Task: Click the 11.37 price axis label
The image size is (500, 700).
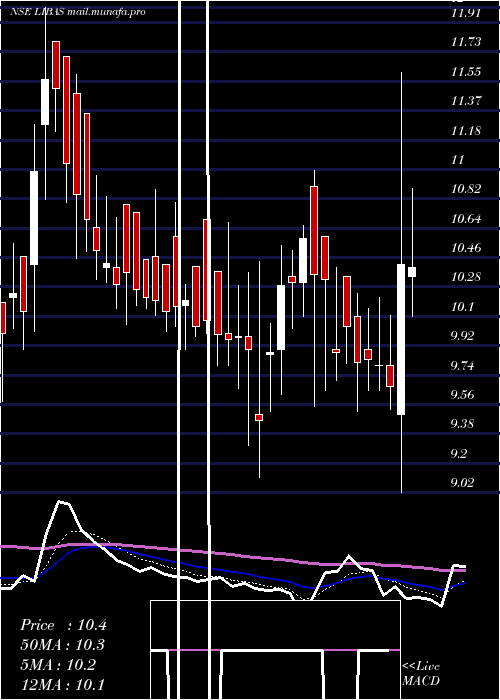Action: coord(466,101)
